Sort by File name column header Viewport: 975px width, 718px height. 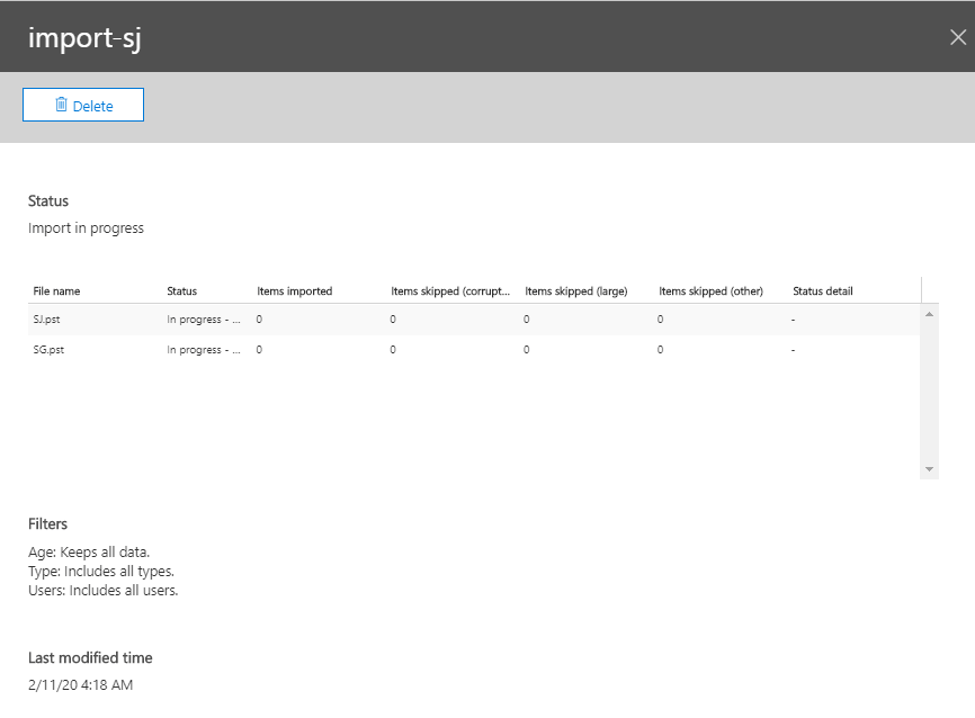(x=57, y=291)
